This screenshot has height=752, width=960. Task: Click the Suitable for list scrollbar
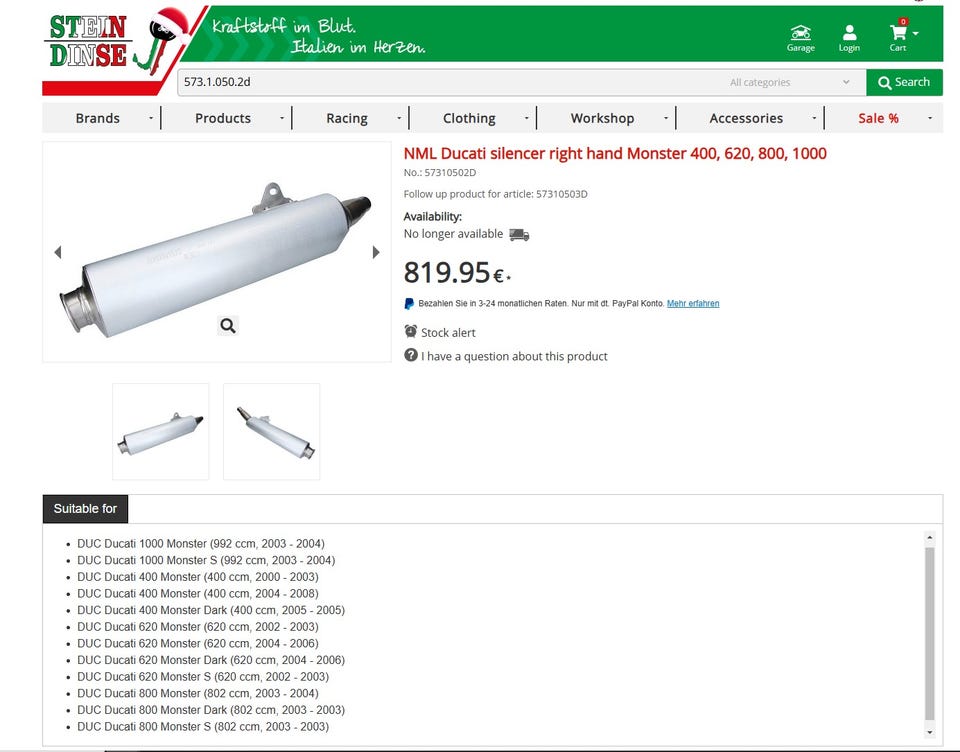(x=929, y=632)
